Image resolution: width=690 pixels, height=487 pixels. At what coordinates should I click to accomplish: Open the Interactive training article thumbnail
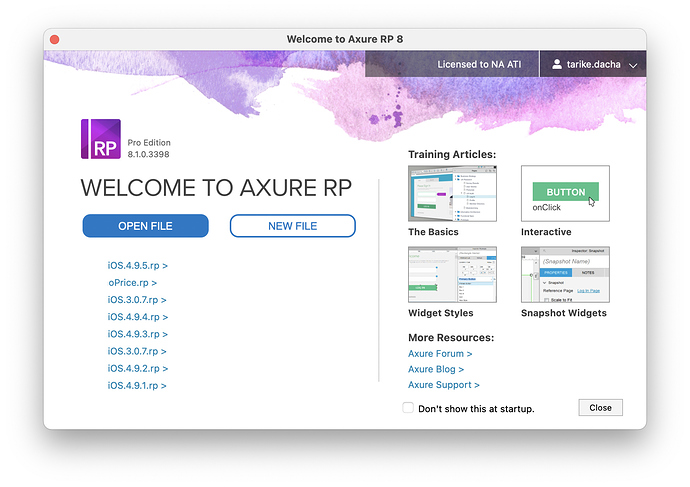pyautogui.click(x=564, y=194)
